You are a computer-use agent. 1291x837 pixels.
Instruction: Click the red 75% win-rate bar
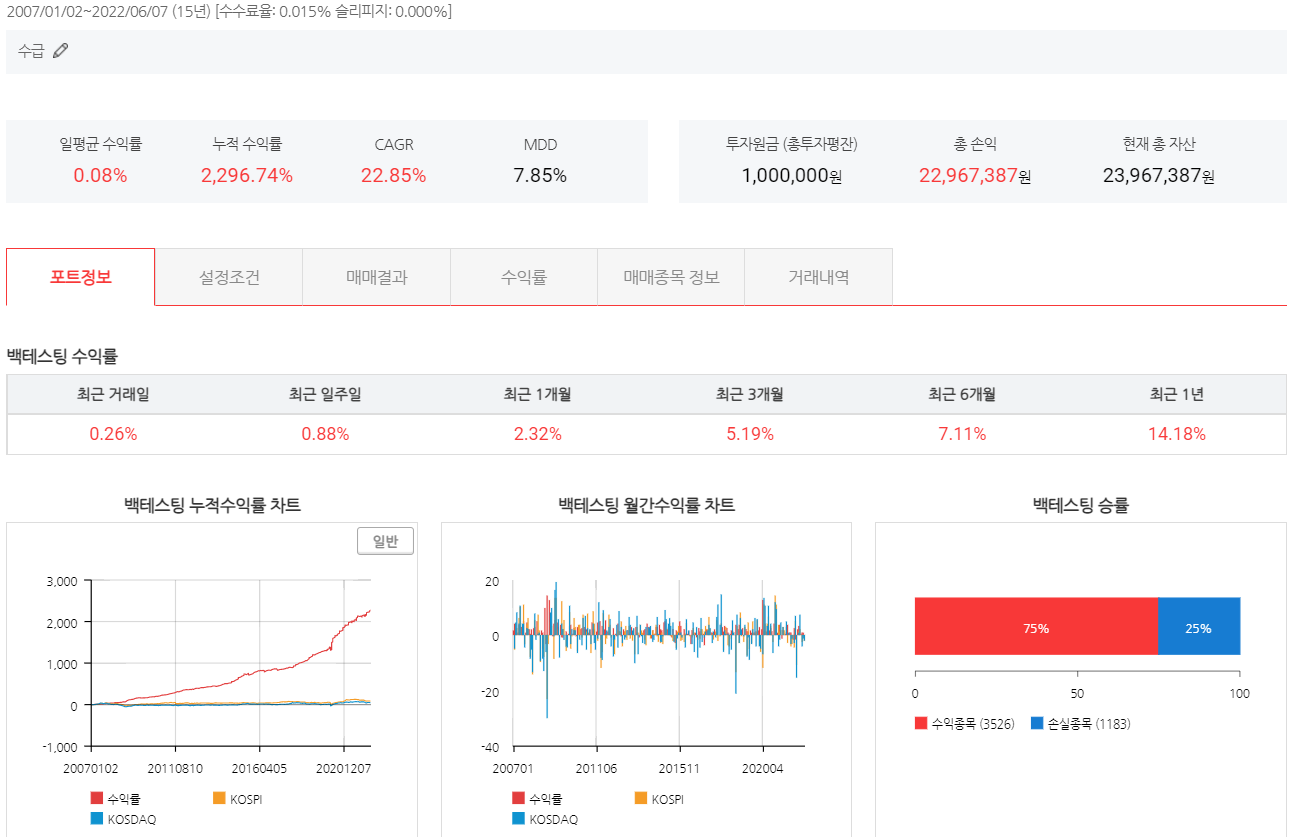1036,627
